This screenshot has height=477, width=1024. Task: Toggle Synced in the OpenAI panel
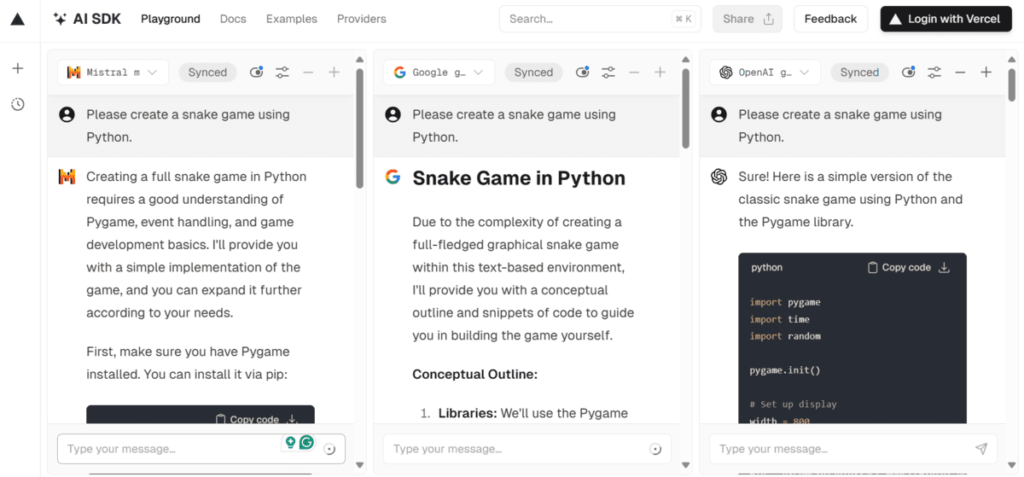(859, 73)
